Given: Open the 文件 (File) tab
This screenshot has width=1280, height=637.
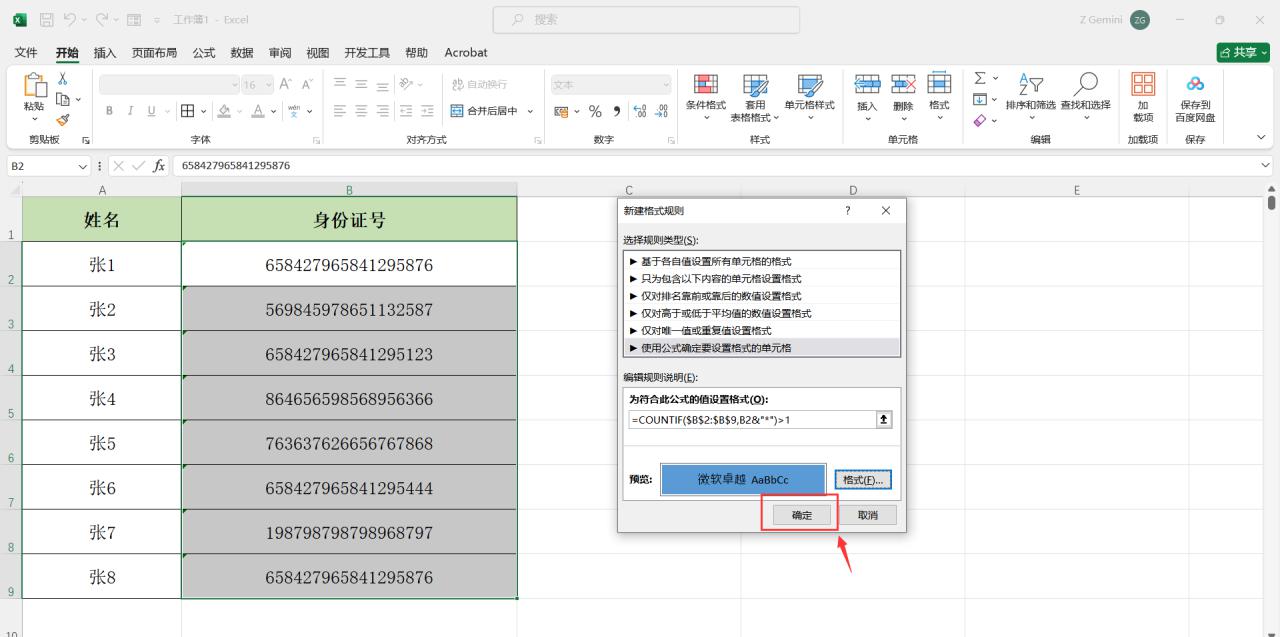Looking at the screenshot, I should point(26,52).
